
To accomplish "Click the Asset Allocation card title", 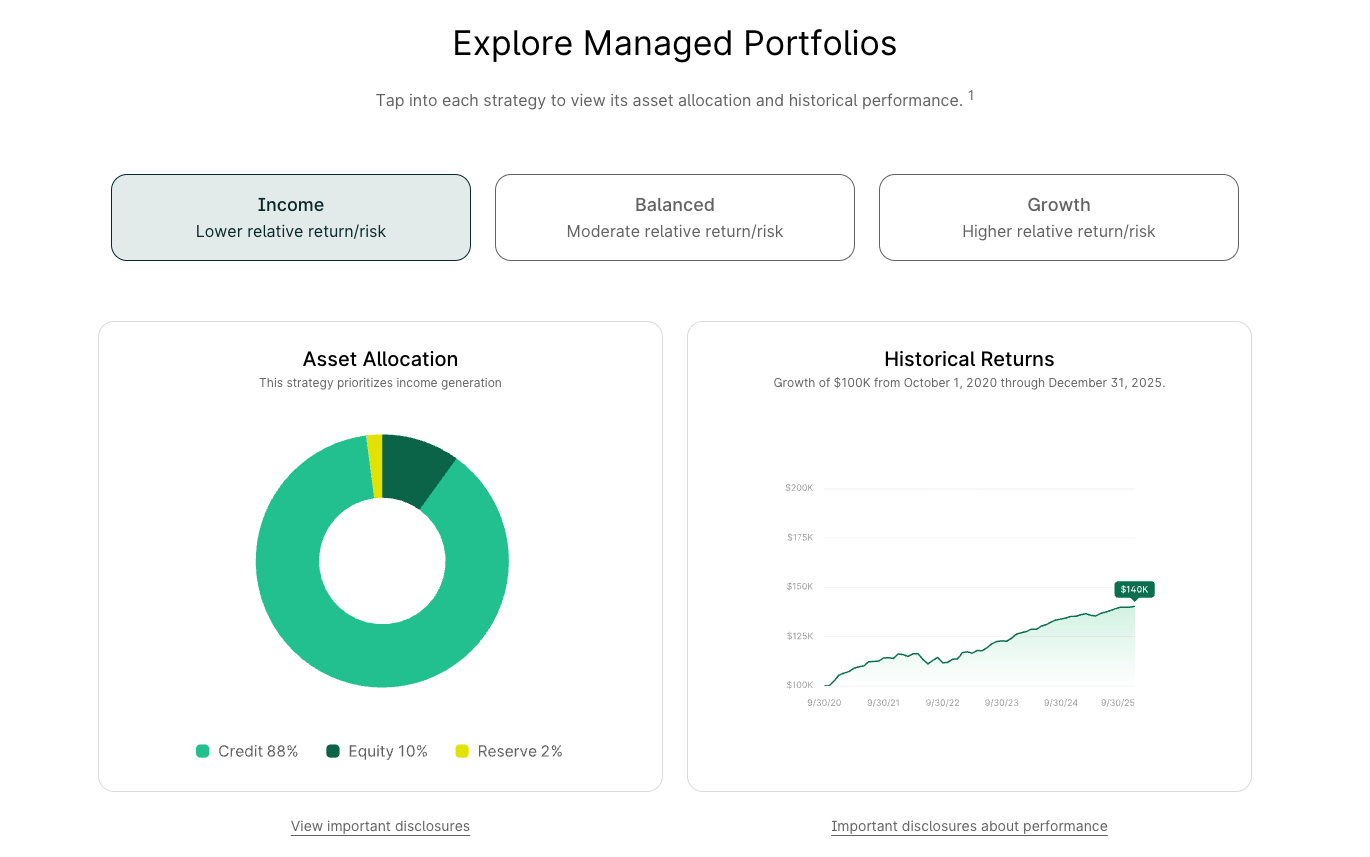I will coord(380,359).
